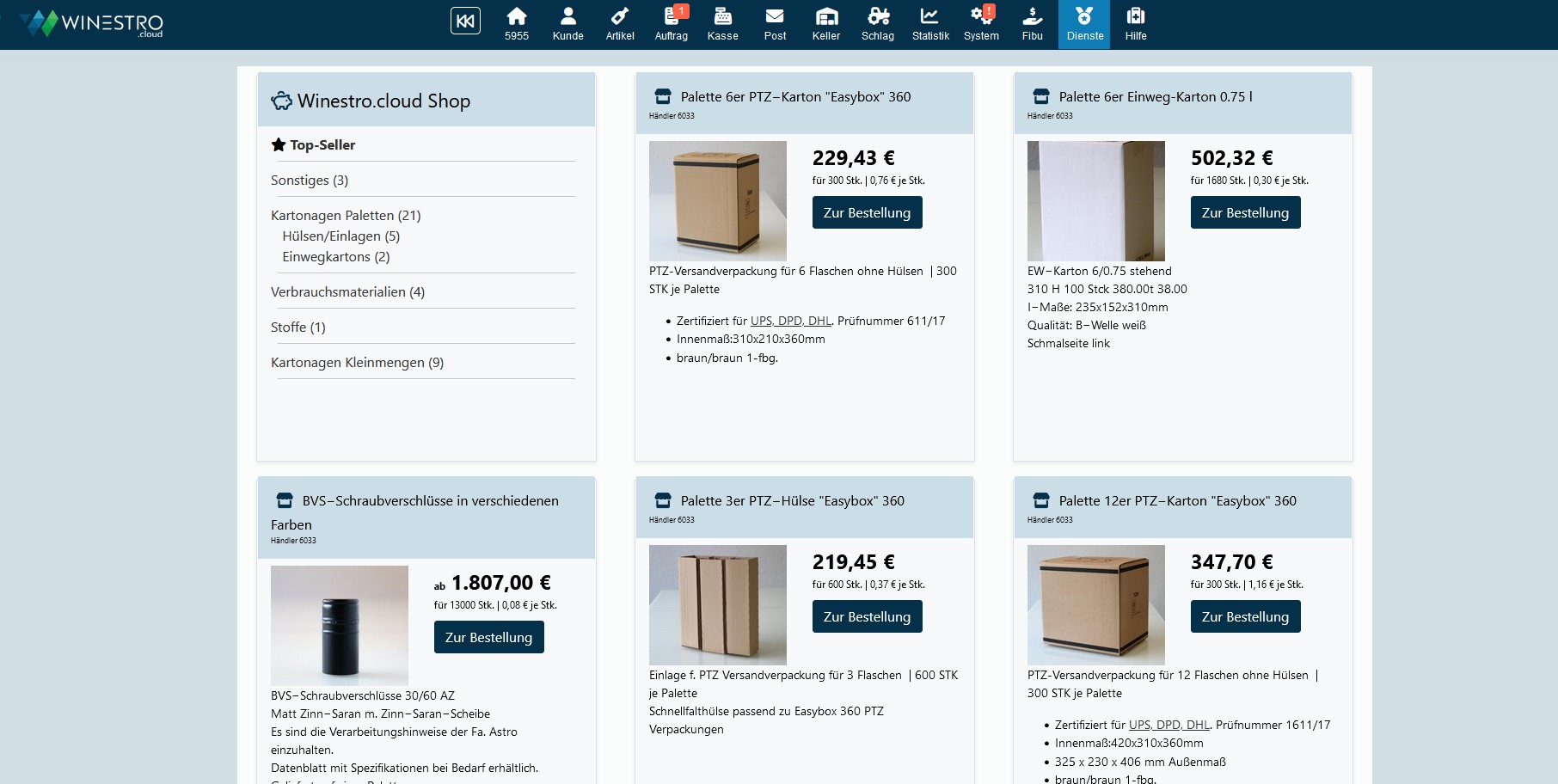Click the collapse navigation back-arrow icon
1558x784 pixels.
pyautogui.click(x=465, y=21)
